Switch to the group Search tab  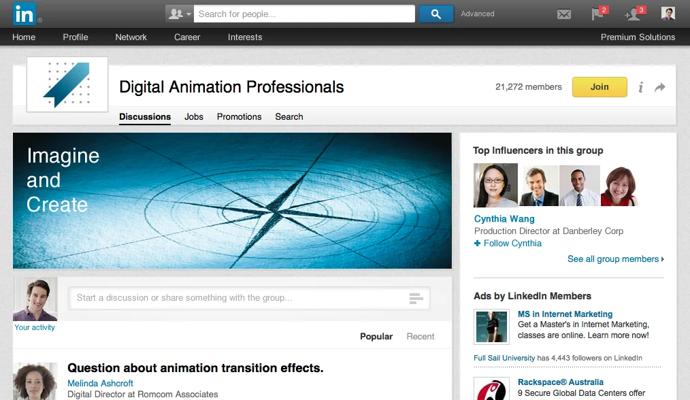[289, 117]
